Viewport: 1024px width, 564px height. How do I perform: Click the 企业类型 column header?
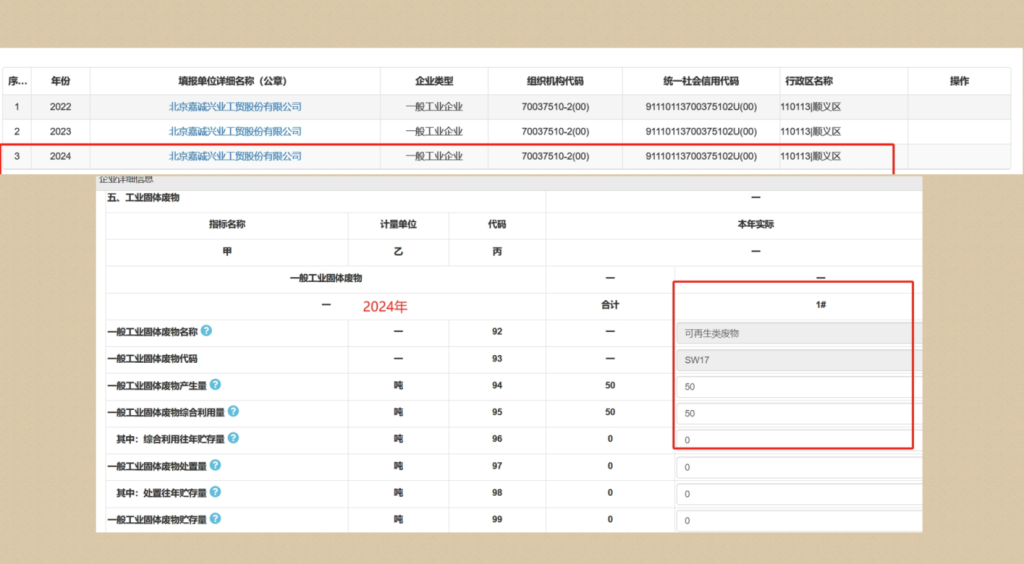pyautogui.click(x=434, y=81)
